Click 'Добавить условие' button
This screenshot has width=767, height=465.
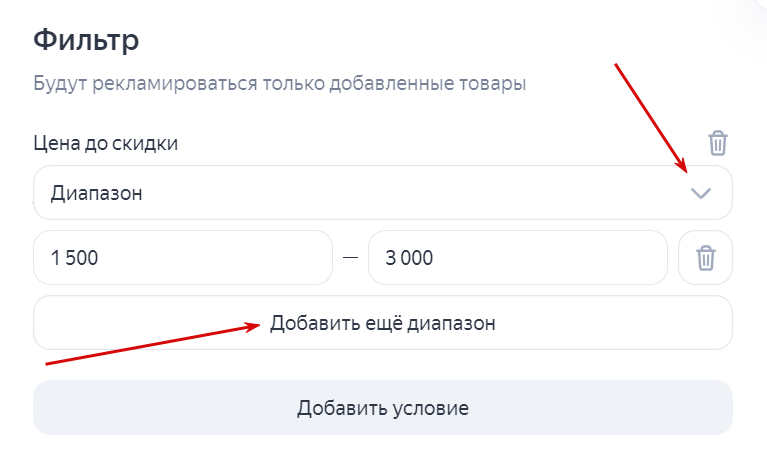[383, 408]
